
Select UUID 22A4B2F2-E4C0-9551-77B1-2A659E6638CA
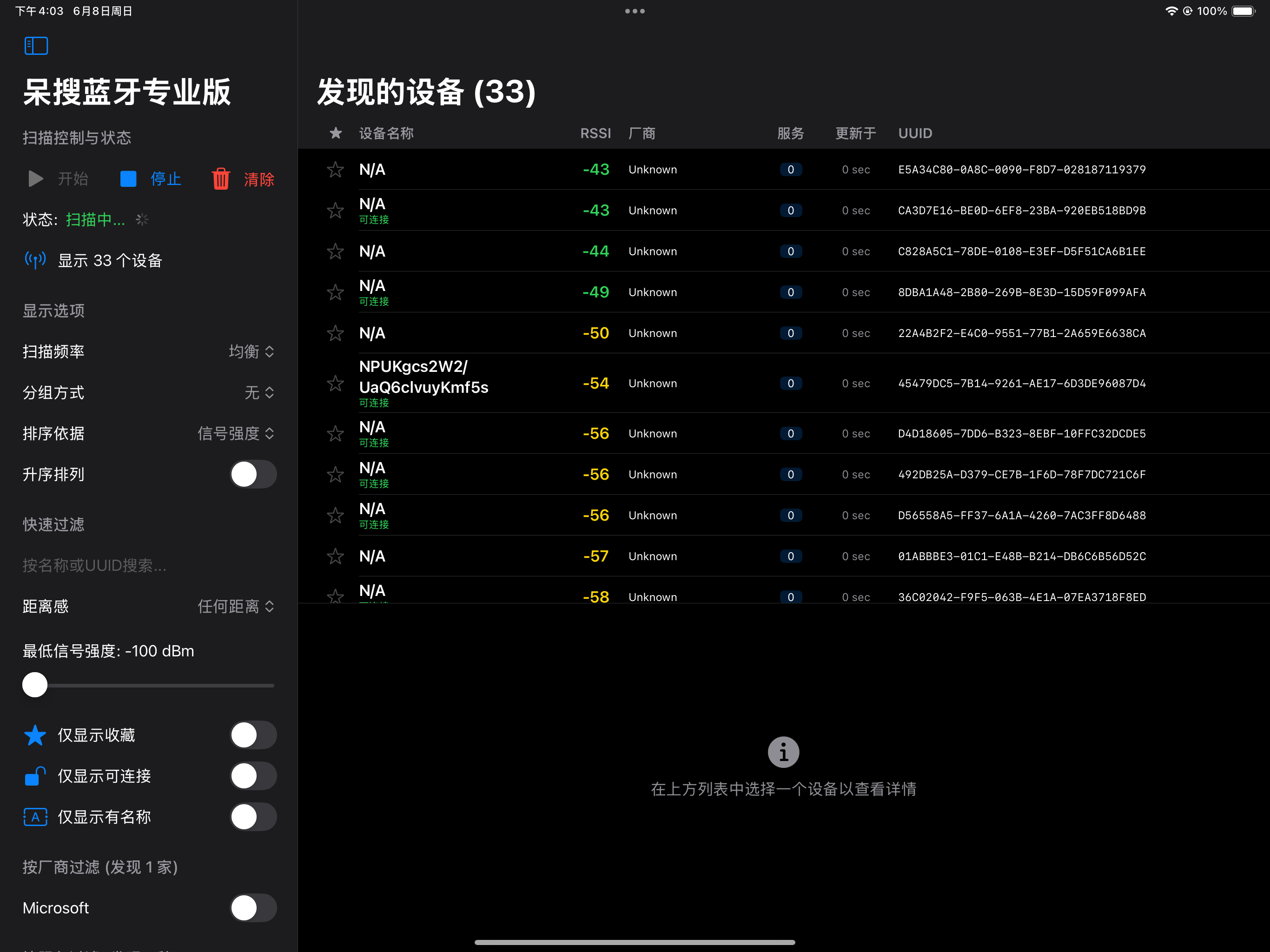point(1022,333)
